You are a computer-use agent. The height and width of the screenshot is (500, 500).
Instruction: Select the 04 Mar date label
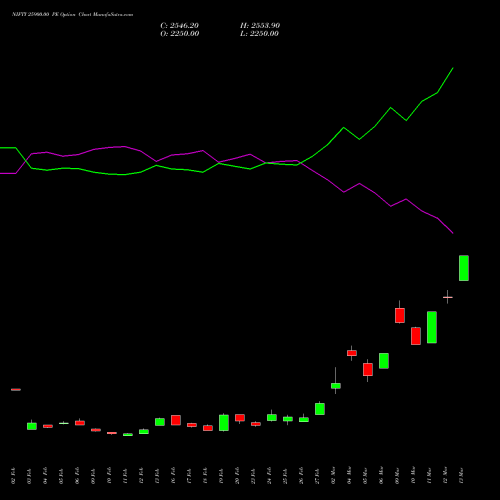click(x=349, y=476)
